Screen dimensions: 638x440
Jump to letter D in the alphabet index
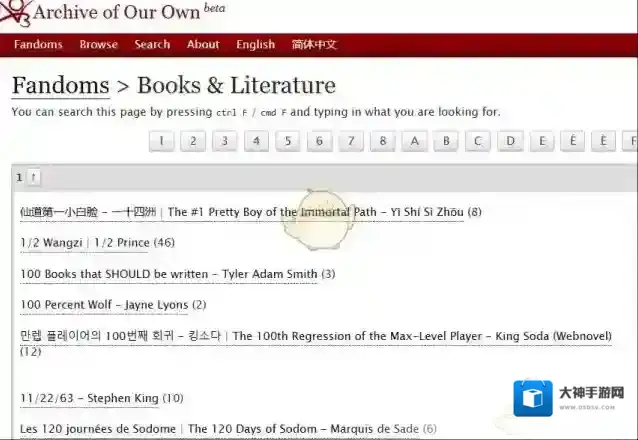click(x=510, y=141)
